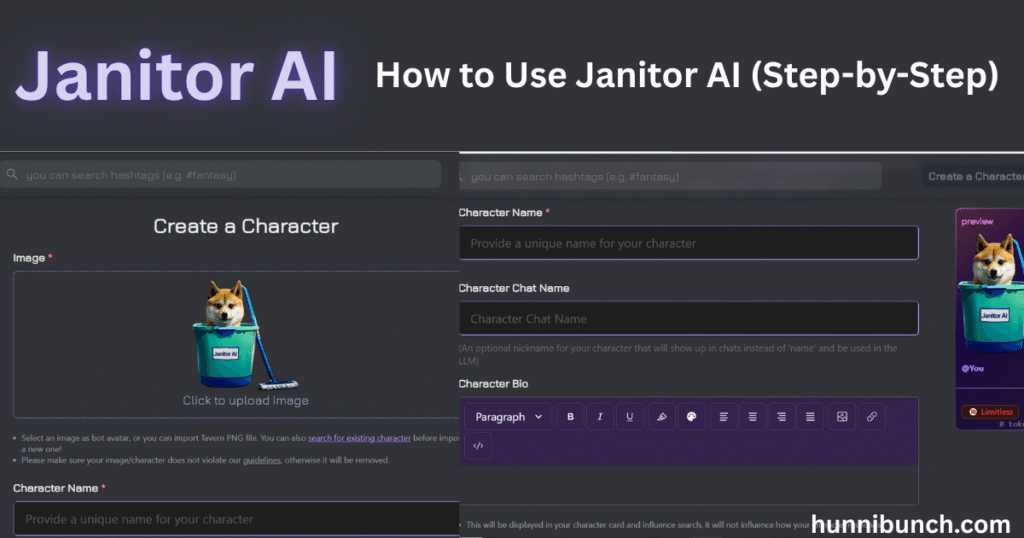Image resolution: width=1024 pixels, height=538 pixels.
Task: Click the preview card dog image
Action: (991, 291)
